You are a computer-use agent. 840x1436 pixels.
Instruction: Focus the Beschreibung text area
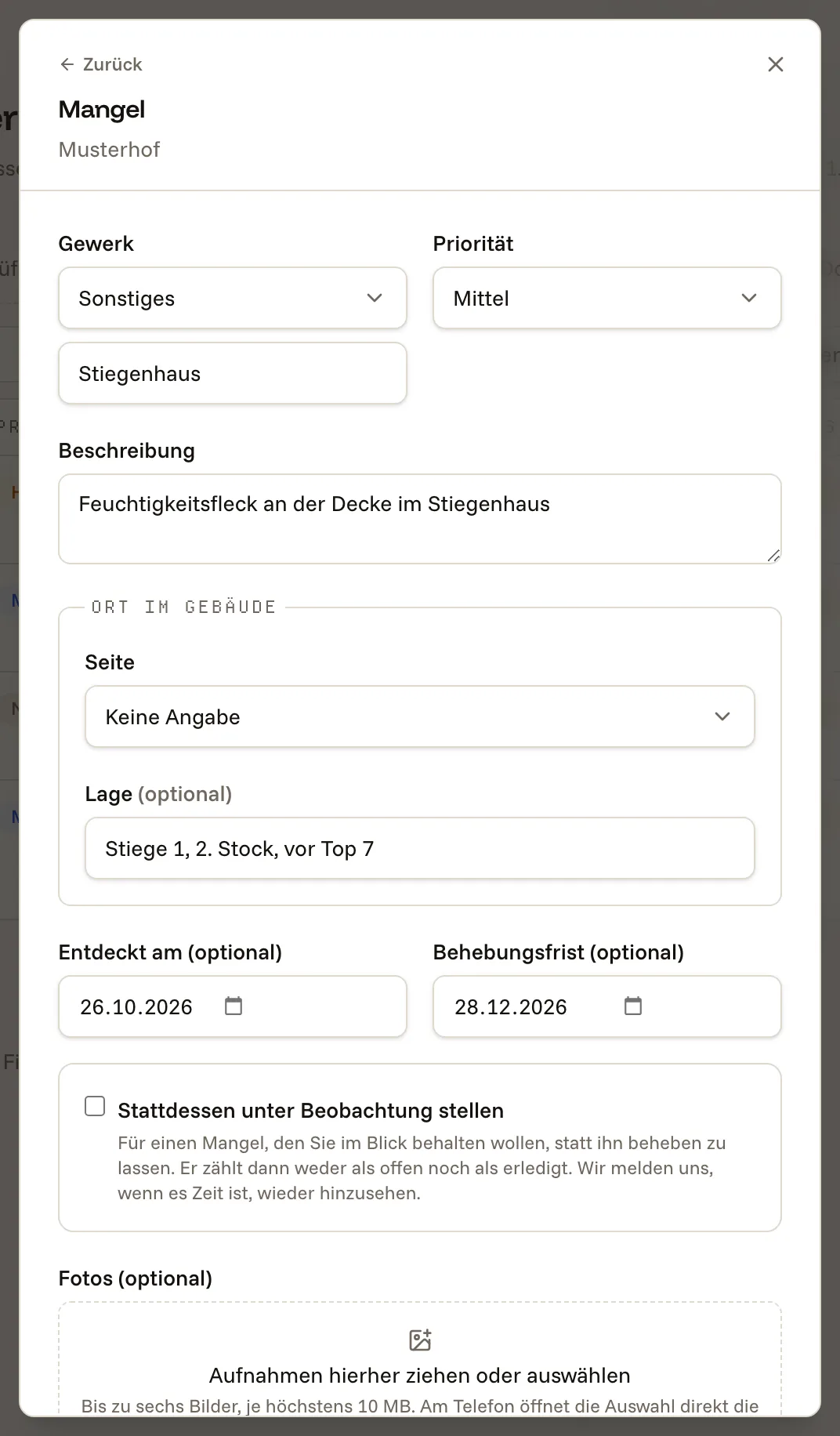click(420, 519)
